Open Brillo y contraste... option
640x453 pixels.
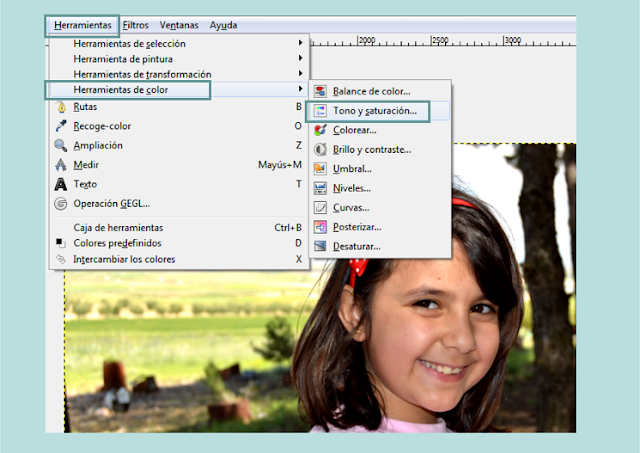380,149
